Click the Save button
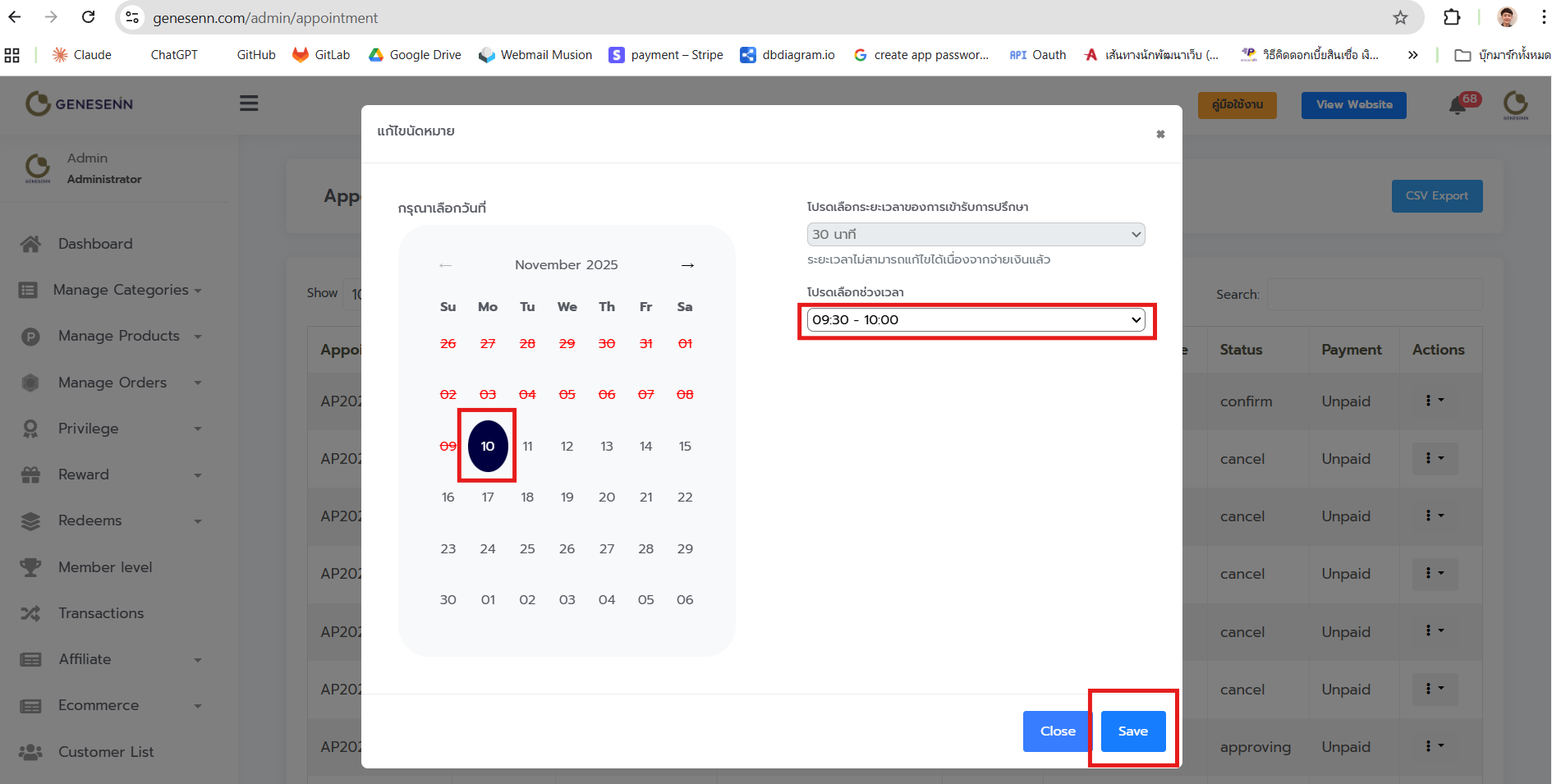 [1132, 731]
